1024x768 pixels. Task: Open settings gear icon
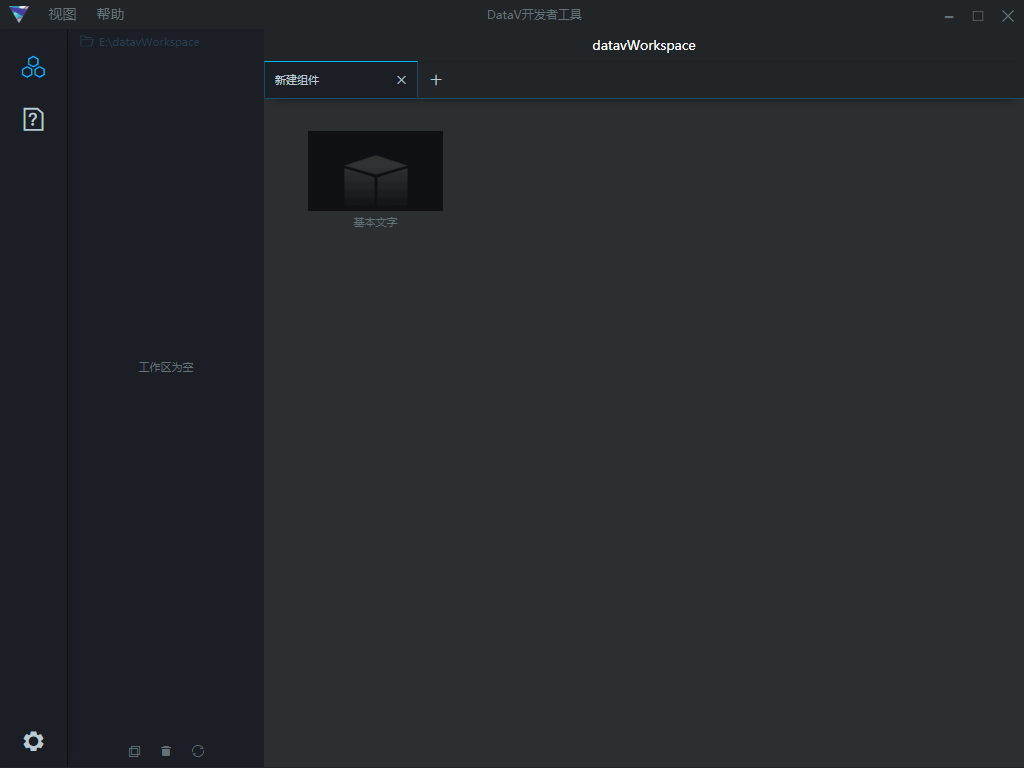coord(33,741)
